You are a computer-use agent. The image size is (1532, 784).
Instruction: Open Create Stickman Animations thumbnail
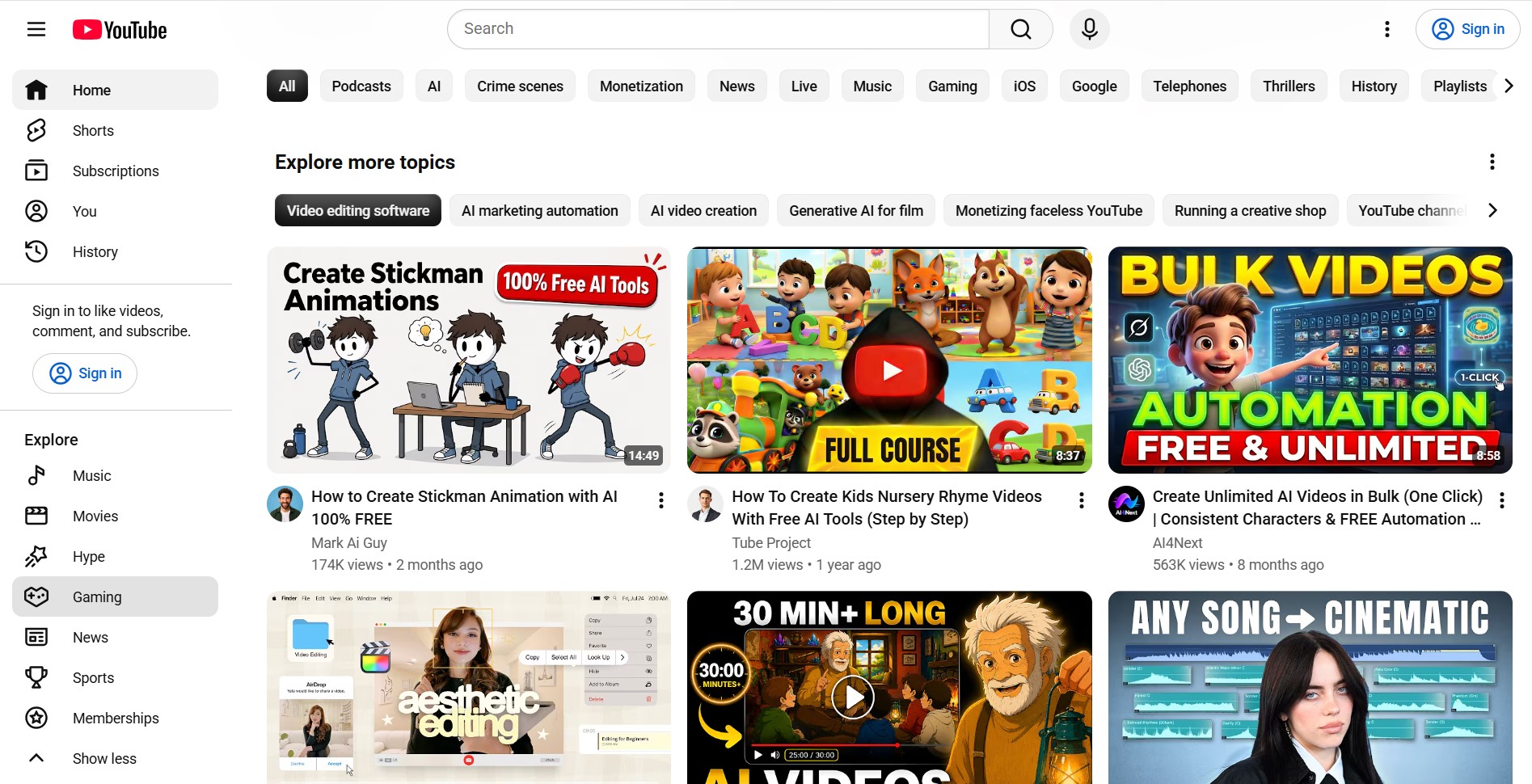point(469,360)
